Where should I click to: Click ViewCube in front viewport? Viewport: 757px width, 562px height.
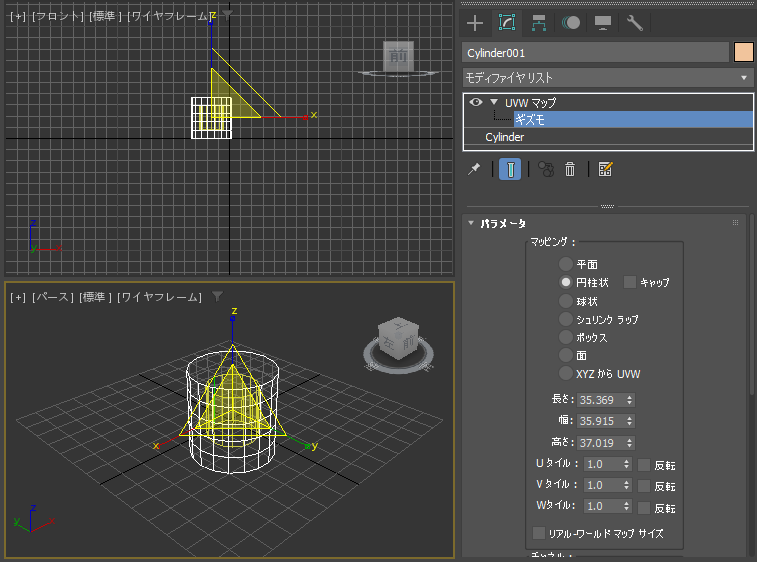pyautogui.click(x=398, y=57)
